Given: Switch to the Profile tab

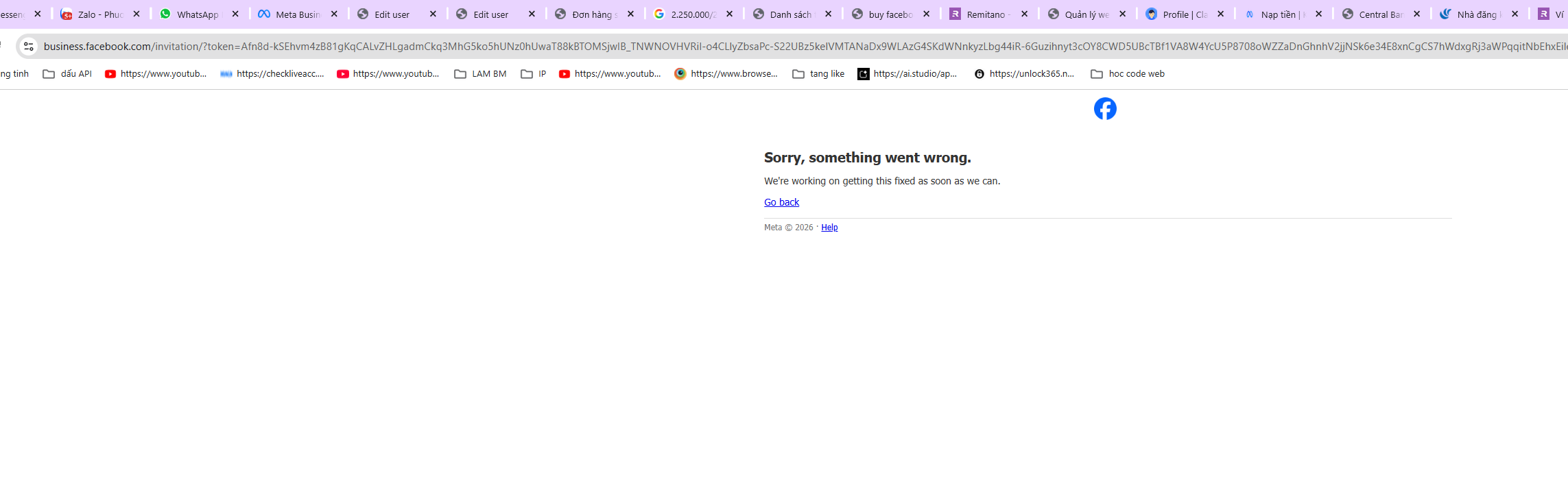Looking at the screenshot, I should [1186, 14].
